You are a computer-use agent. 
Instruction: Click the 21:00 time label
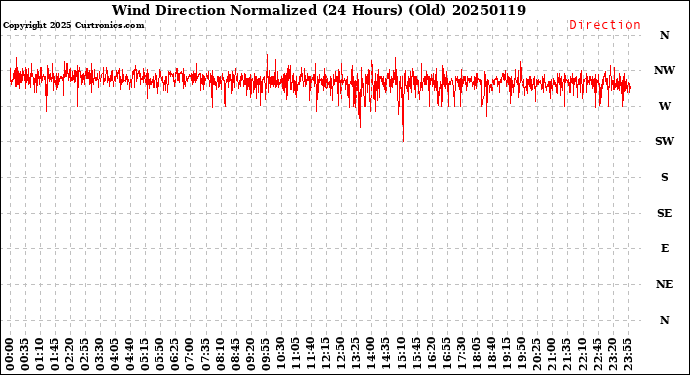tap(551, 354)
